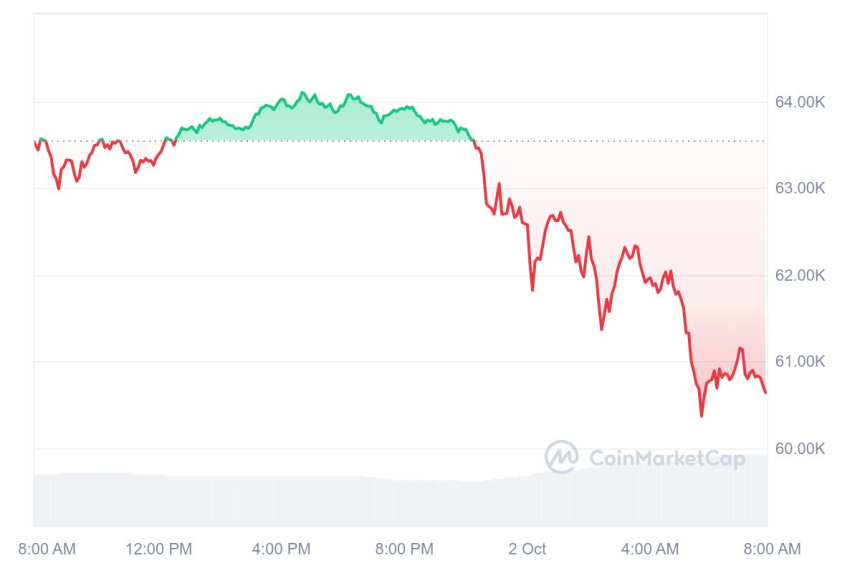Click the 63.00K price axis label
Image resolution: width=860 pixels, height=573 pixels.
click(x=799, y=188)
